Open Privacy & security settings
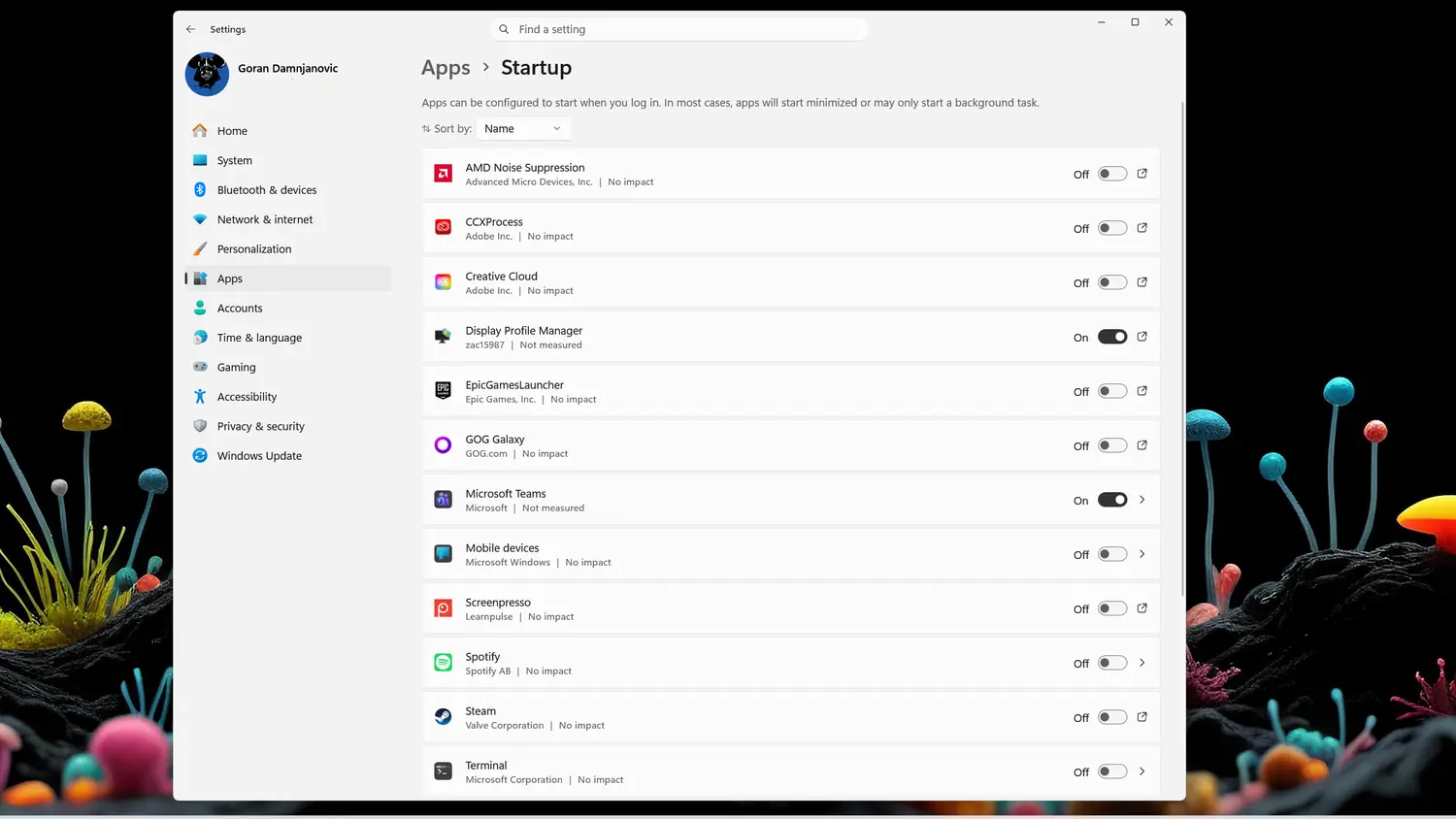This screenshot has height=819, width=1456. tap(288, 426)
